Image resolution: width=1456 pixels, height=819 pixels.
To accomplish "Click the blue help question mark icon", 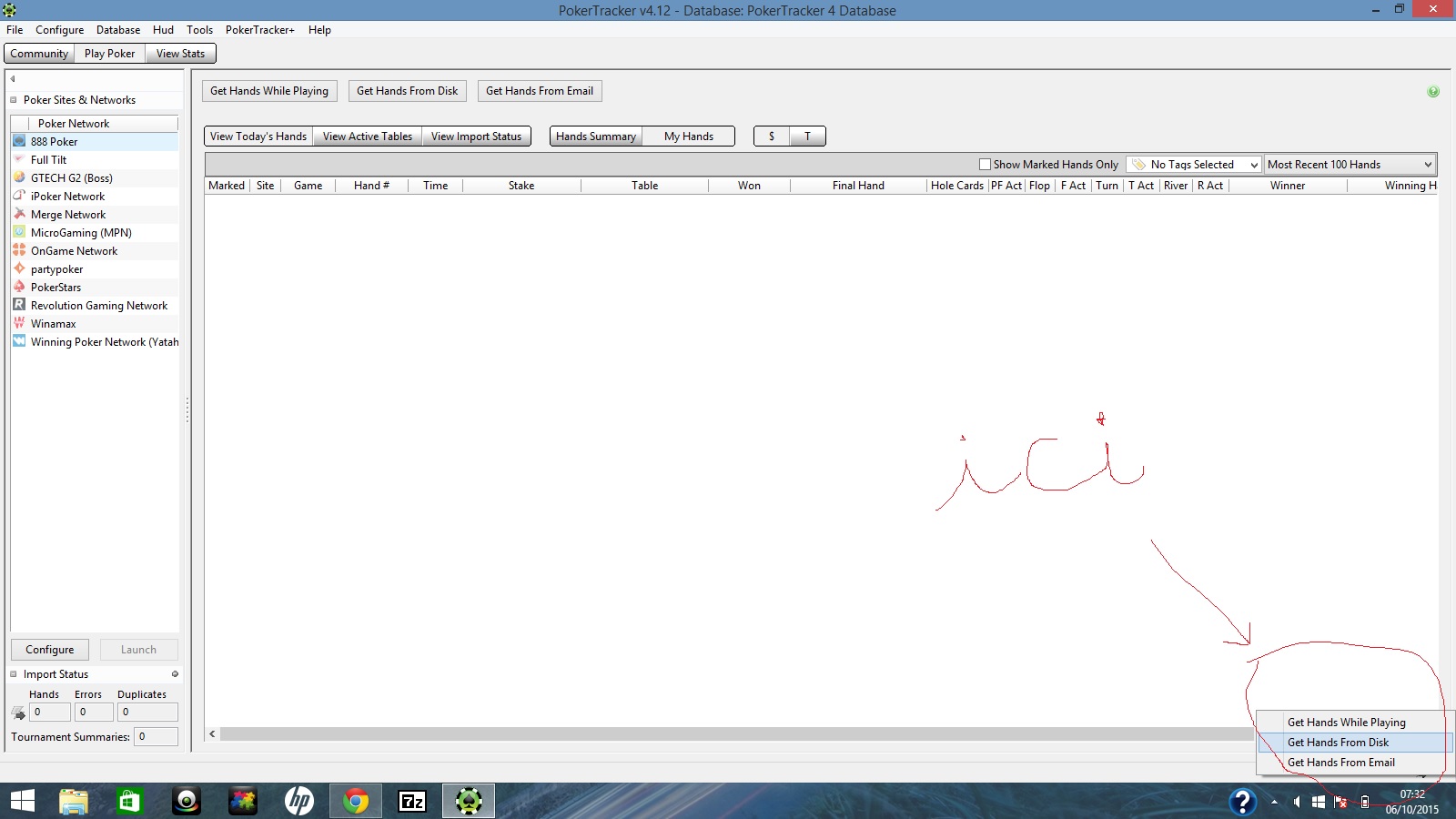I will pos(1243,802).
